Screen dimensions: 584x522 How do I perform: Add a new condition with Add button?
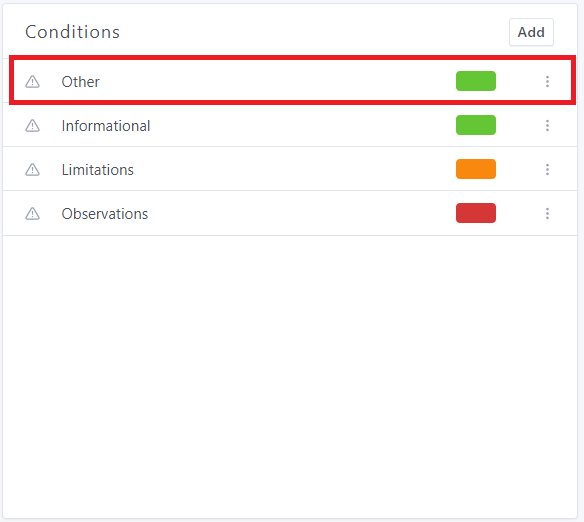coord(531,32)
